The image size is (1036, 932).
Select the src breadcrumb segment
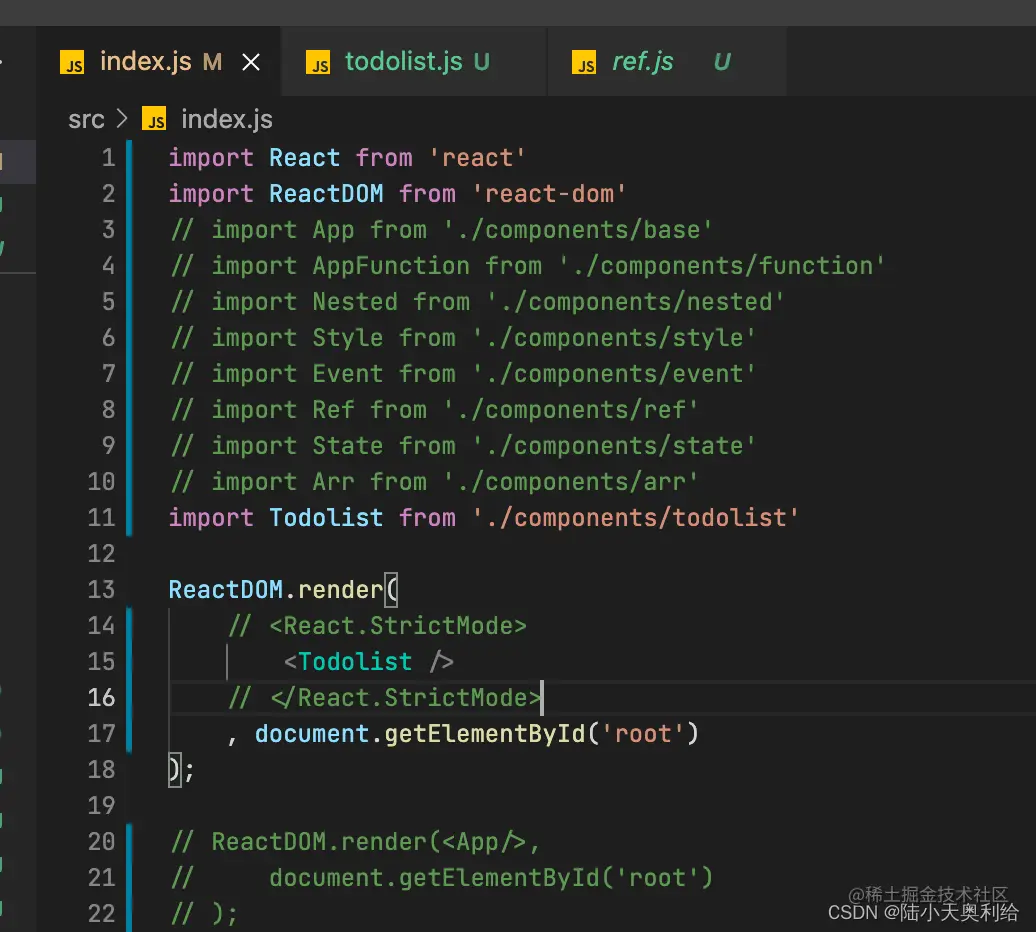(86, 120)
